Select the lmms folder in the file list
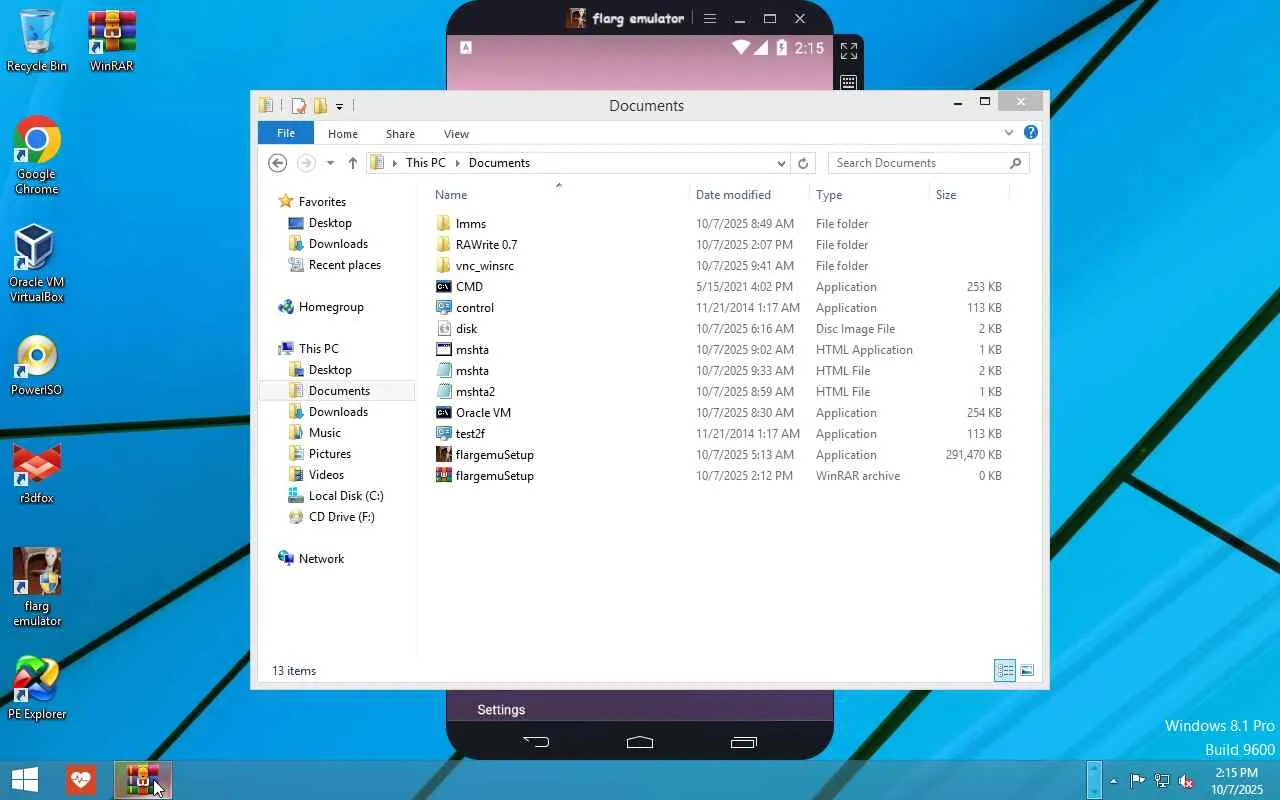This screenshot has width=1280, height=800. pos(719,224)
